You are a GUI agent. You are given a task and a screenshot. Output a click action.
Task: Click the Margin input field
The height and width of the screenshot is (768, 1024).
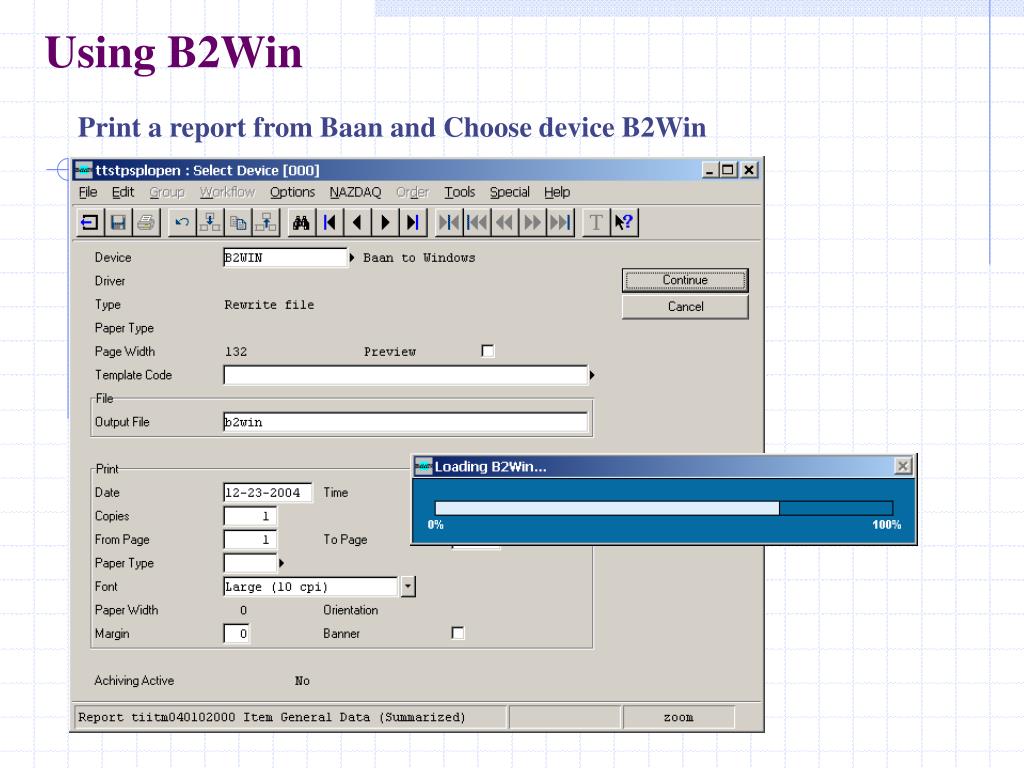click(x=236, y=633)
